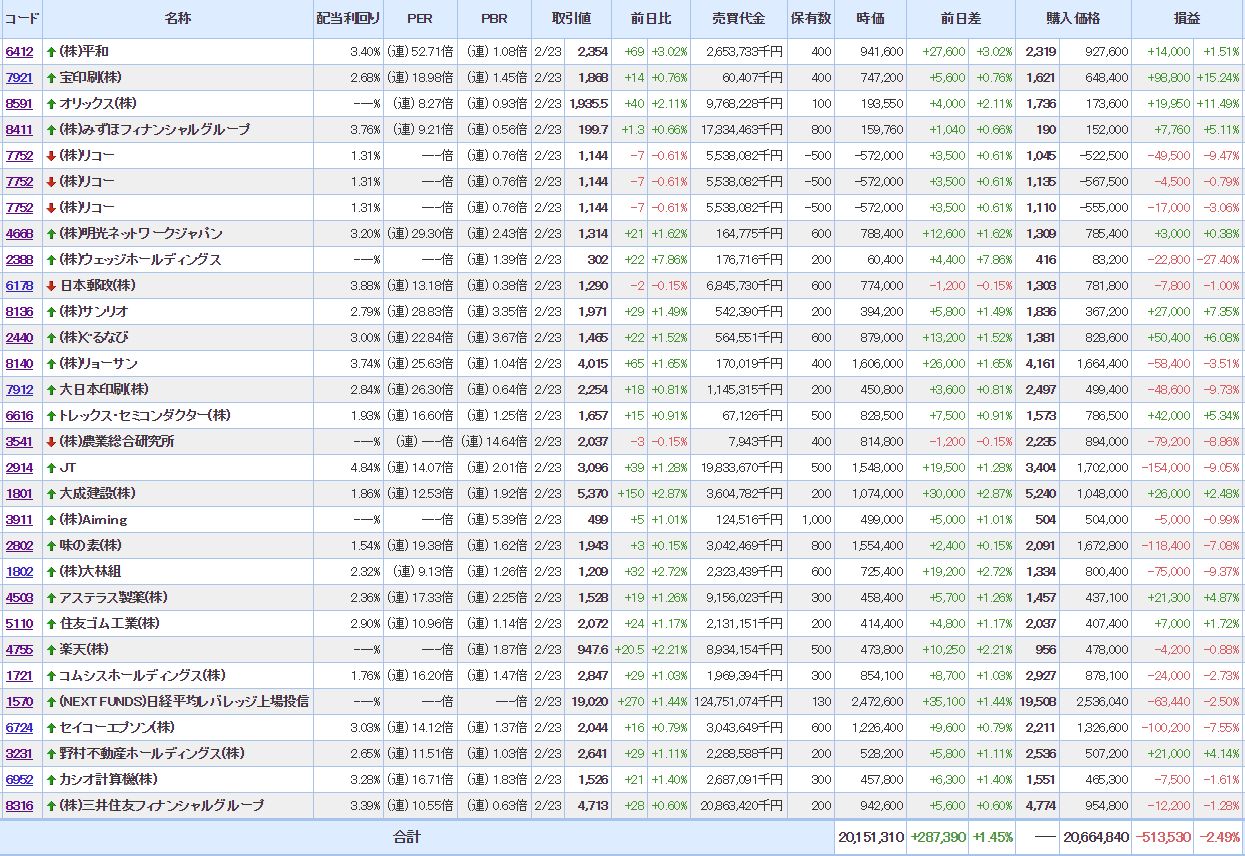The image size is (1245, 856).
Task: Click the up arrow icon next to JT
Action: tap(51, 468)
